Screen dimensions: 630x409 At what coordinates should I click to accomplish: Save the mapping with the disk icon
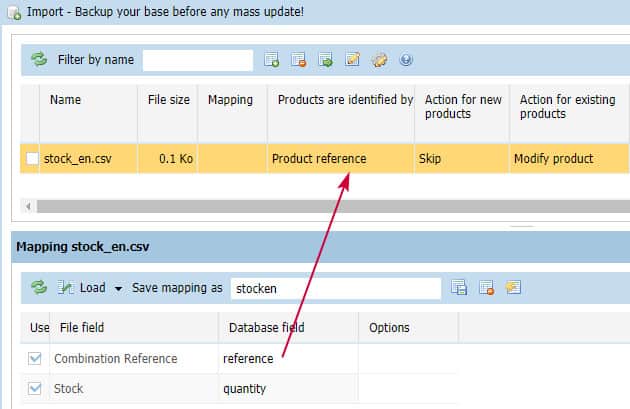coord(459,288)
